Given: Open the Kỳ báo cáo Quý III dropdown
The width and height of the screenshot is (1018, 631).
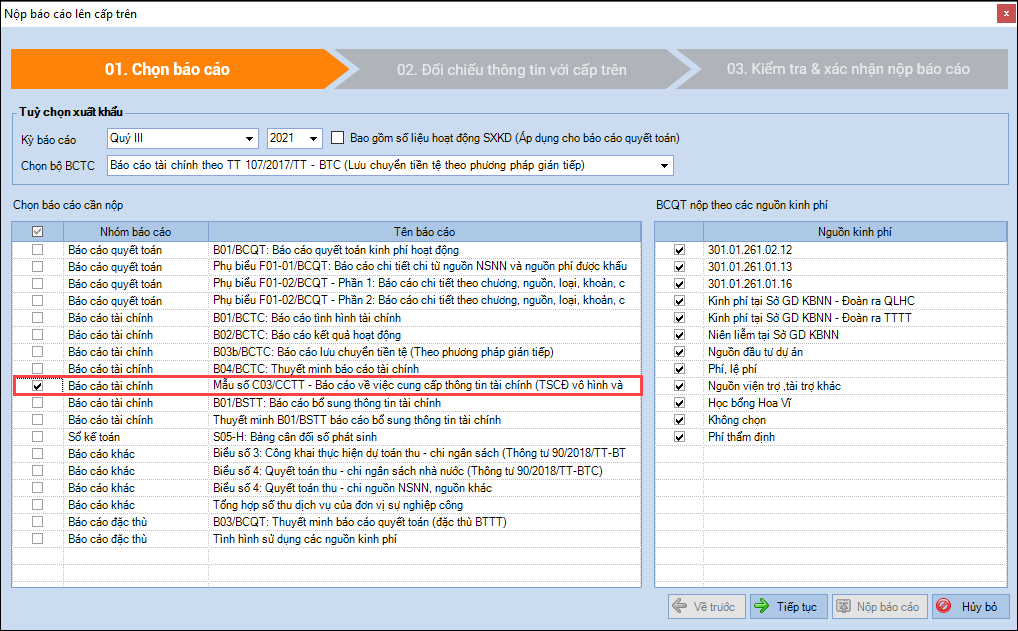Looking at the screenshot, I should tap(249, 139).
